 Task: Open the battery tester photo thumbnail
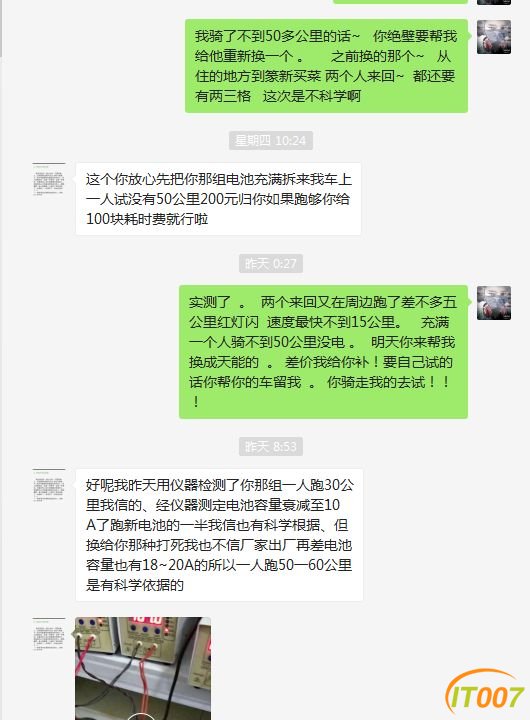pos(143,668)
